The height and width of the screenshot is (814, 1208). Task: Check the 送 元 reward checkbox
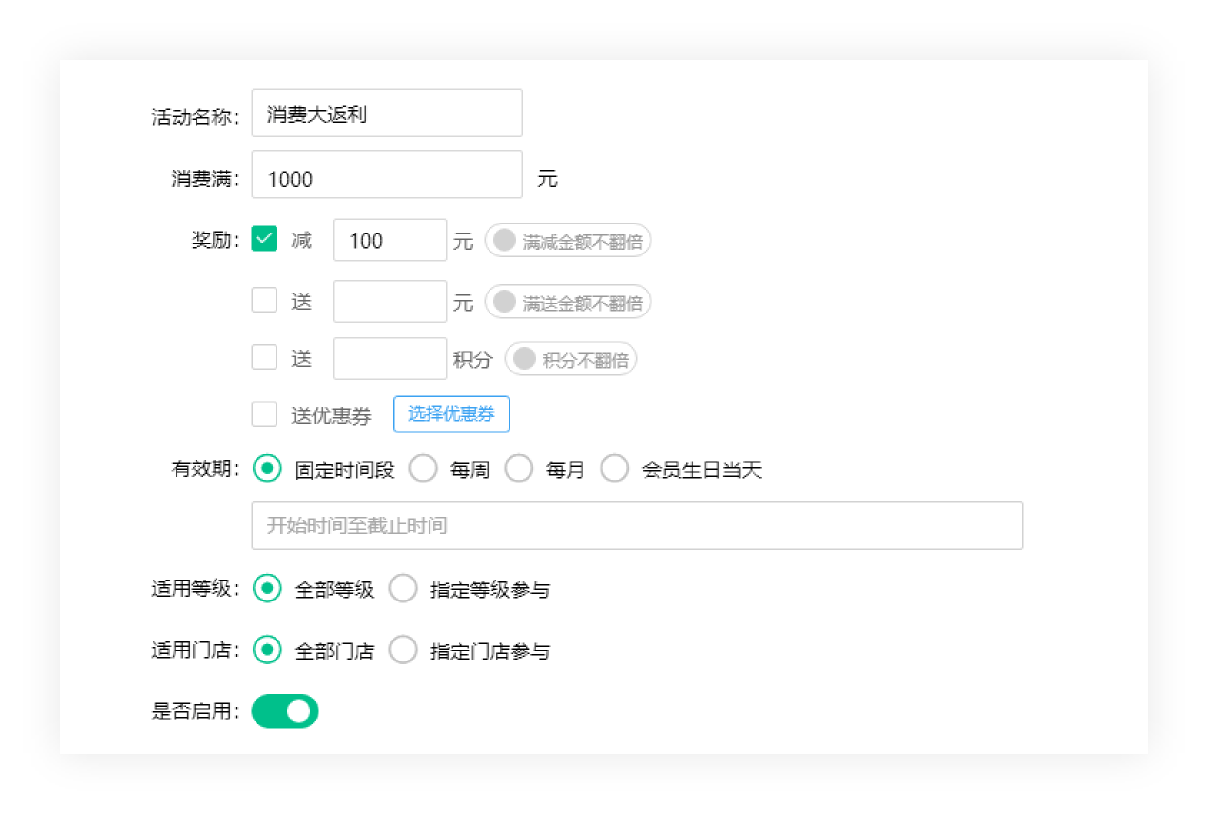tap(264, 300)
